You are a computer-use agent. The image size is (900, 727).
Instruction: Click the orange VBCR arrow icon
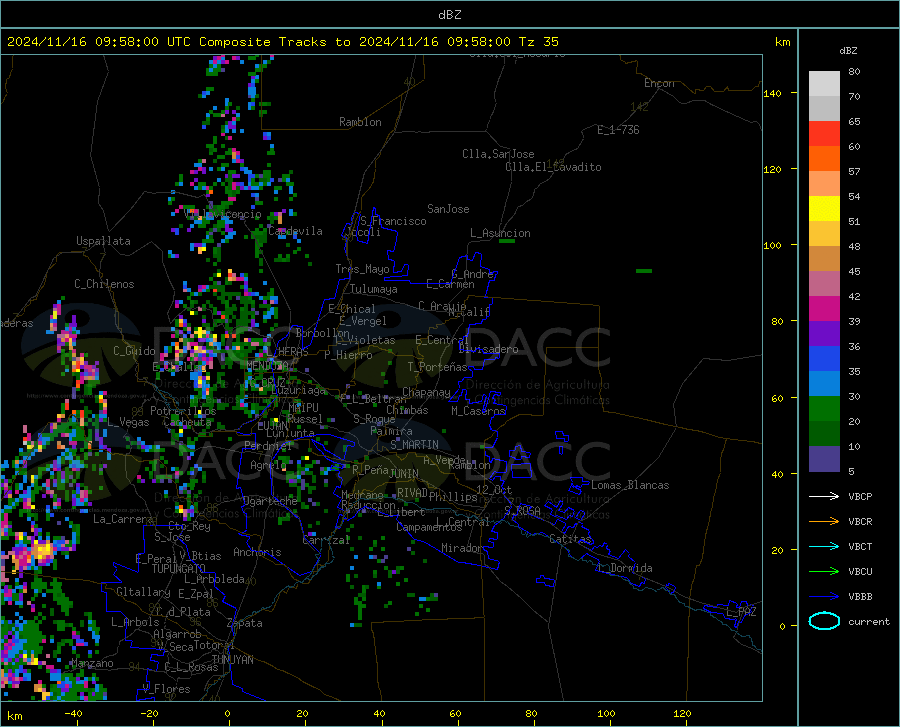[824, 522]
